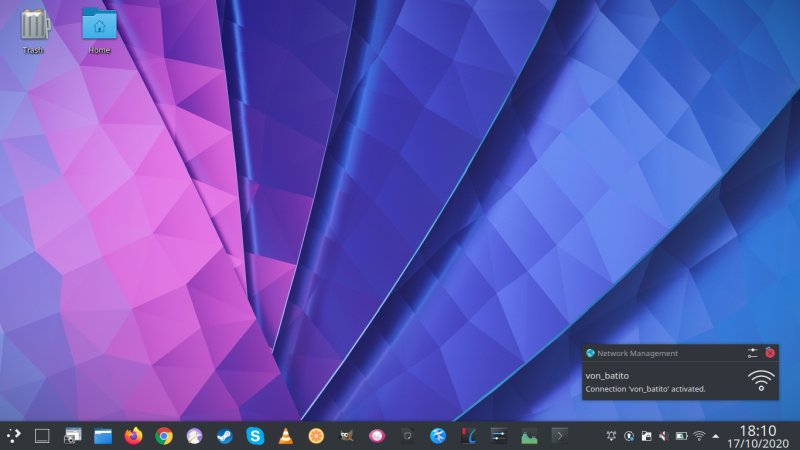This screenshot has height=450, width=800.
Task: Launch Steam from the taskbar
Action: [x=224, y=436]
